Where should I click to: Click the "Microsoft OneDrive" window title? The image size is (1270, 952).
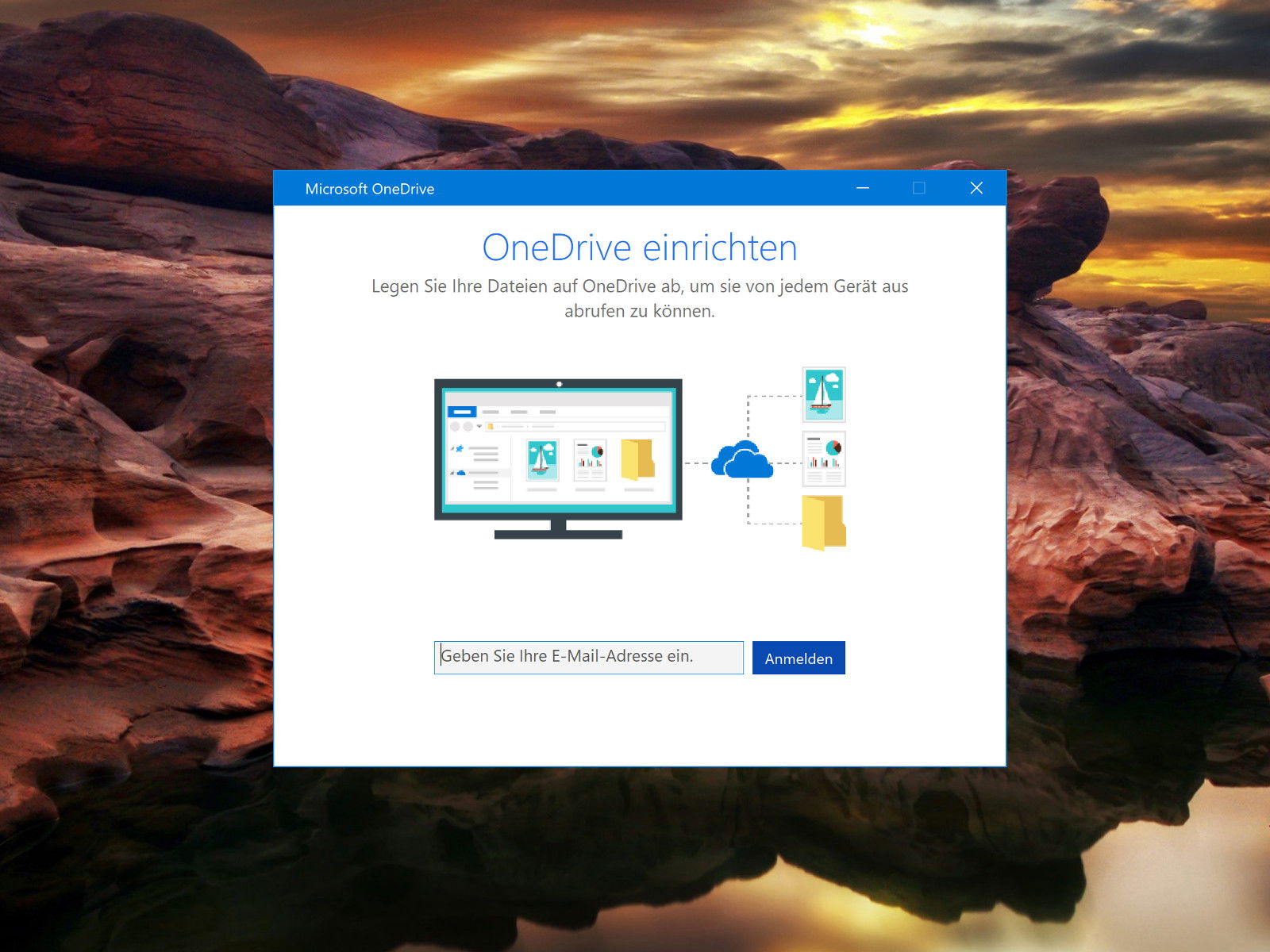click(x=370, y=189)
